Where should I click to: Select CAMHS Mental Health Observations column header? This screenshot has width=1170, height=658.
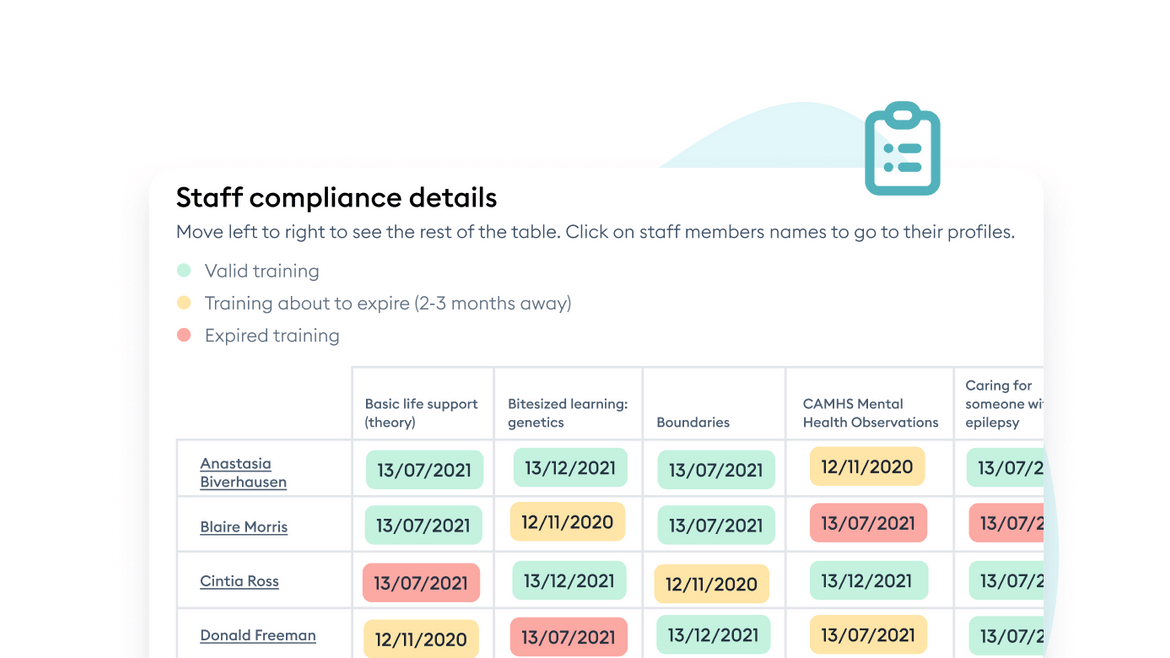[870, 413]
